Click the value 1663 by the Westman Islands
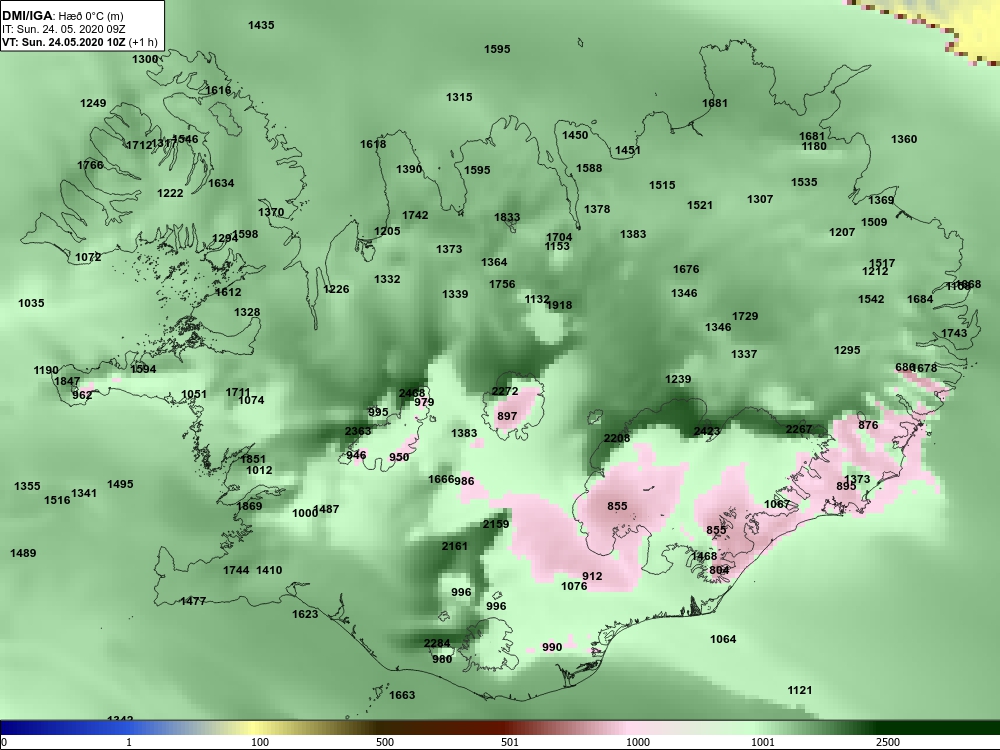This screenshot has width=1000, height=750. pyautogui.click(x=402, y=695)
